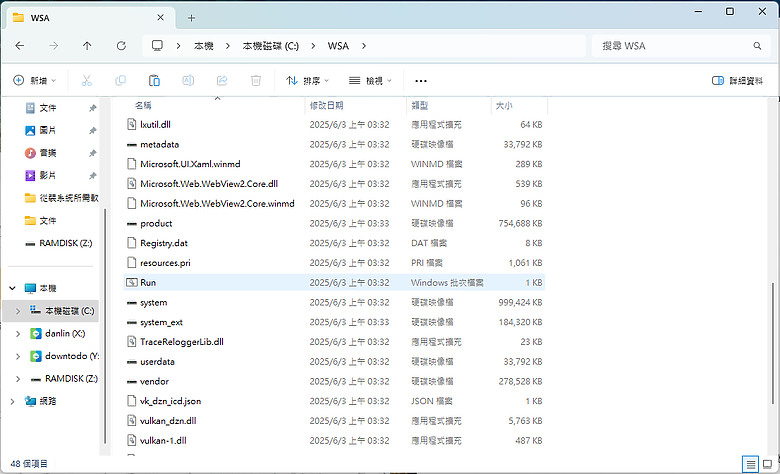Click the Cut scissors icon
Image resolution: width=780 pixels, height=474 pixels.
[87, 81]
